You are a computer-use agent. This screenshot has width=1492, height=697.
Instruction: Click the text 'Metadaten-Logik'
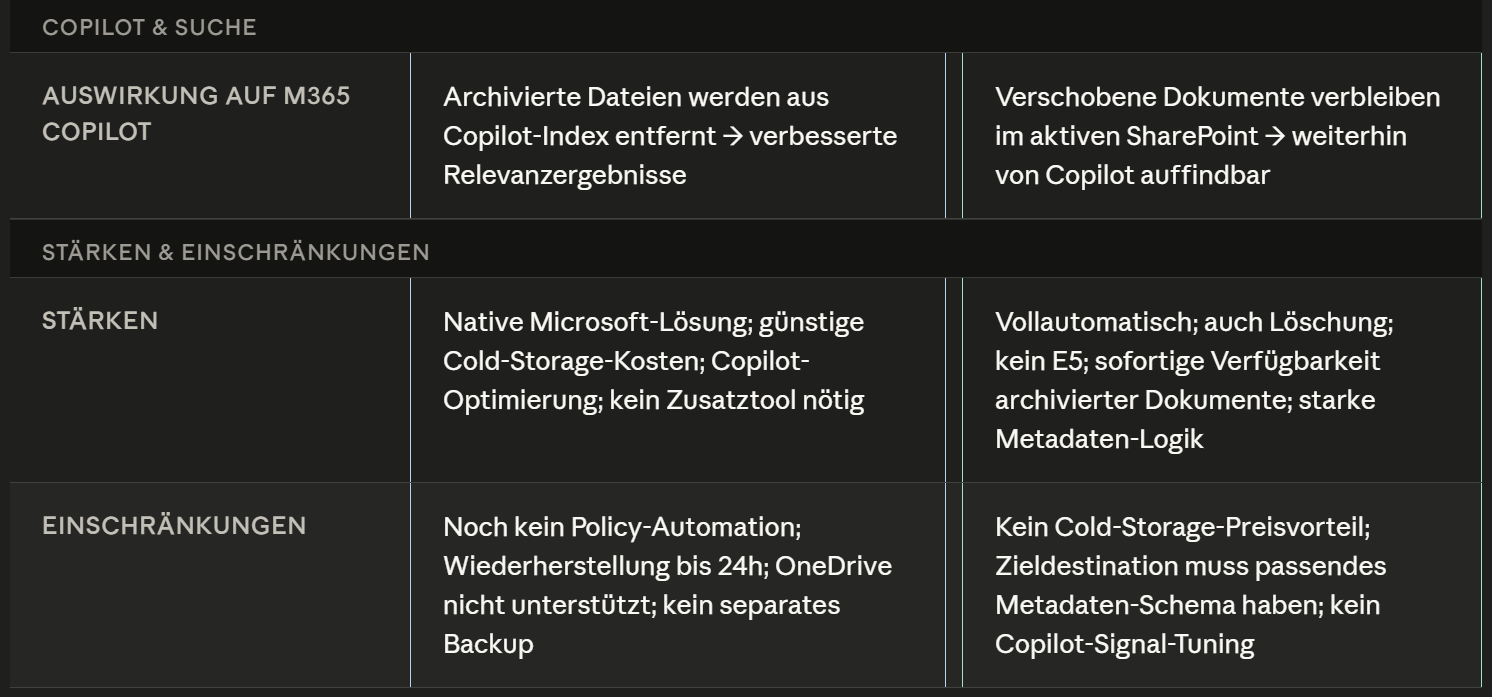1099,439
